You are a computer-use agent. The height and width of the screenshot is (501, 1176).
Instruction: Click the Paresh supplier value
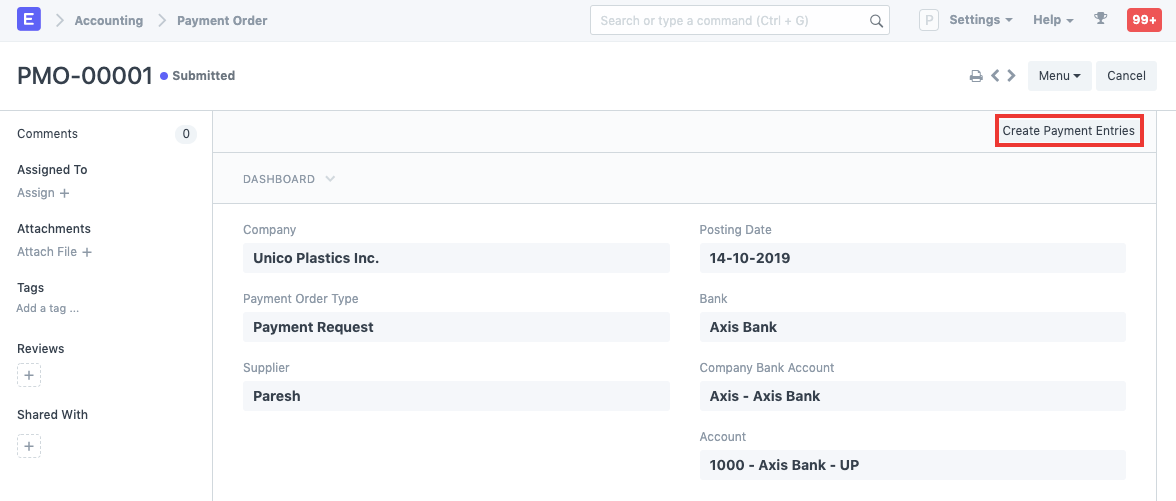tap(456, 396)
